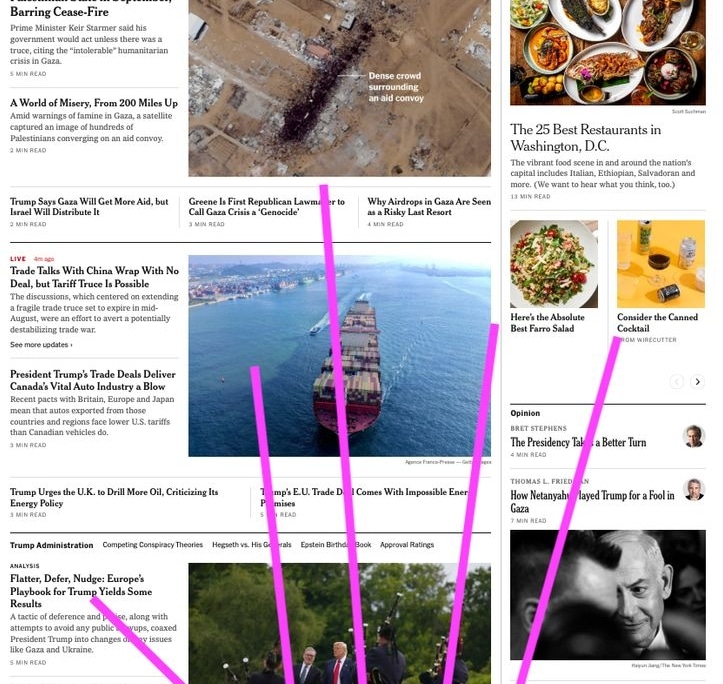Open The Presidency Takes a Better Turn
The height and width of the screenshot is (684, 723).
pos(578,442)
